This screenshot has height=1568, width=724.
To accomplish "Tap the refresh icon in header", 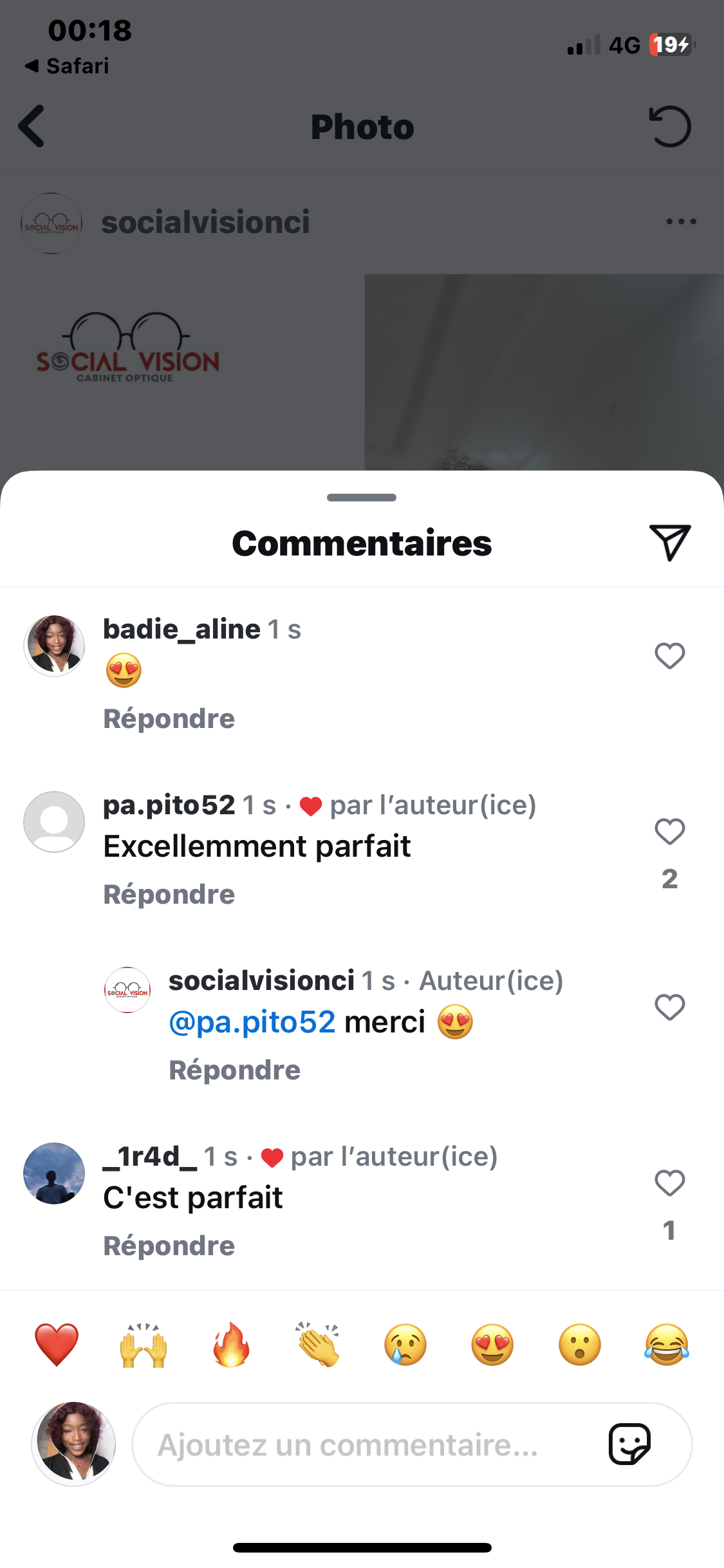I will 669,126.
